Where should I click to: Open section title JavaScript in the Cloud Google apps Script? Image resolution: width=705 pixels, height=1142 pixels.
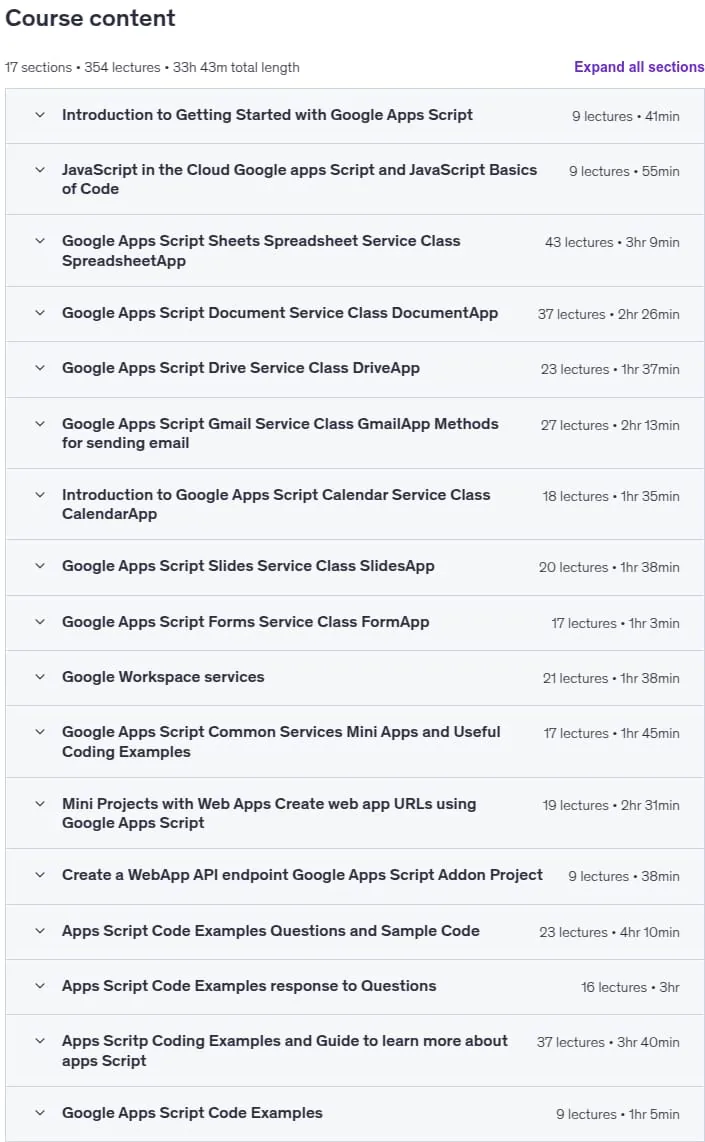click(299, 179)
